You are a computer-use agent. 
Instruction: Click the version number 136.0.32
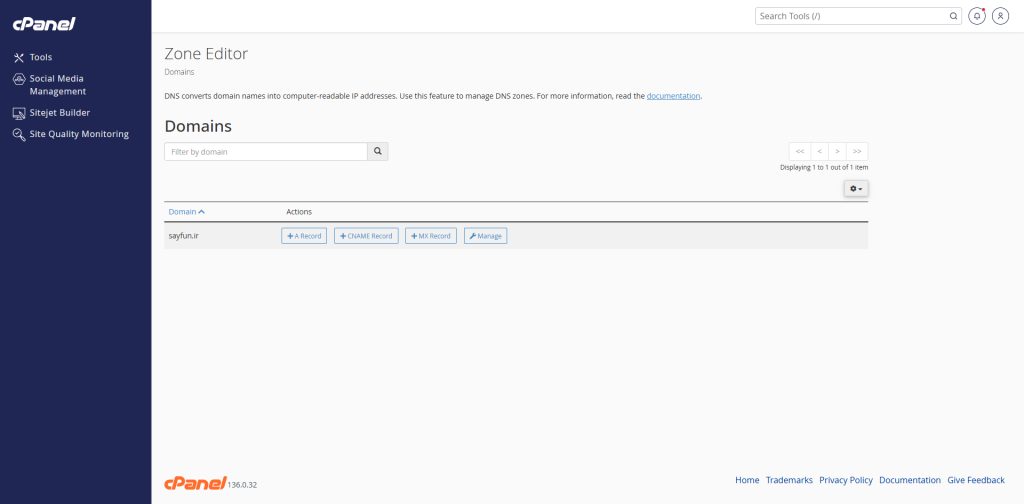[242, 485]
